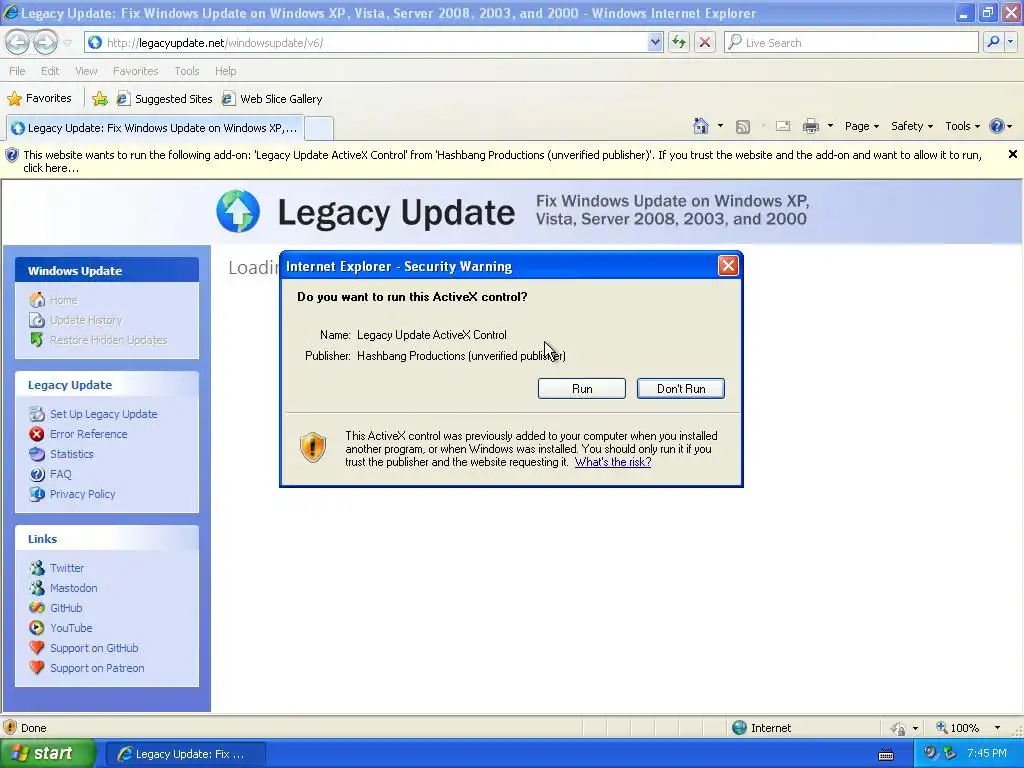Open the File menu
The height and width of the screenshot is (768, 1024).
tap(18, 71)
